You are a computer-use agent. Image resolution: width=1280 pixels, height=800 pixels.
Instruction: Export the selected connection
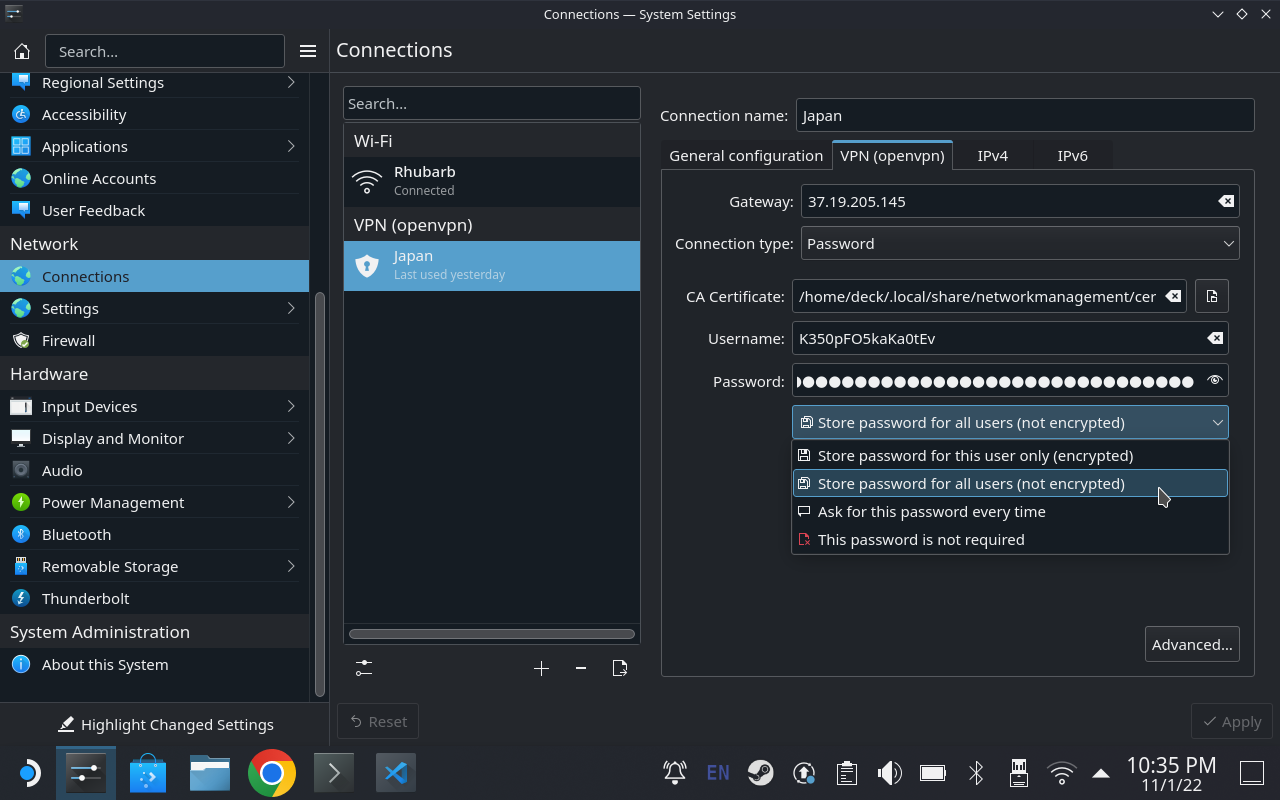pos(619,668)
